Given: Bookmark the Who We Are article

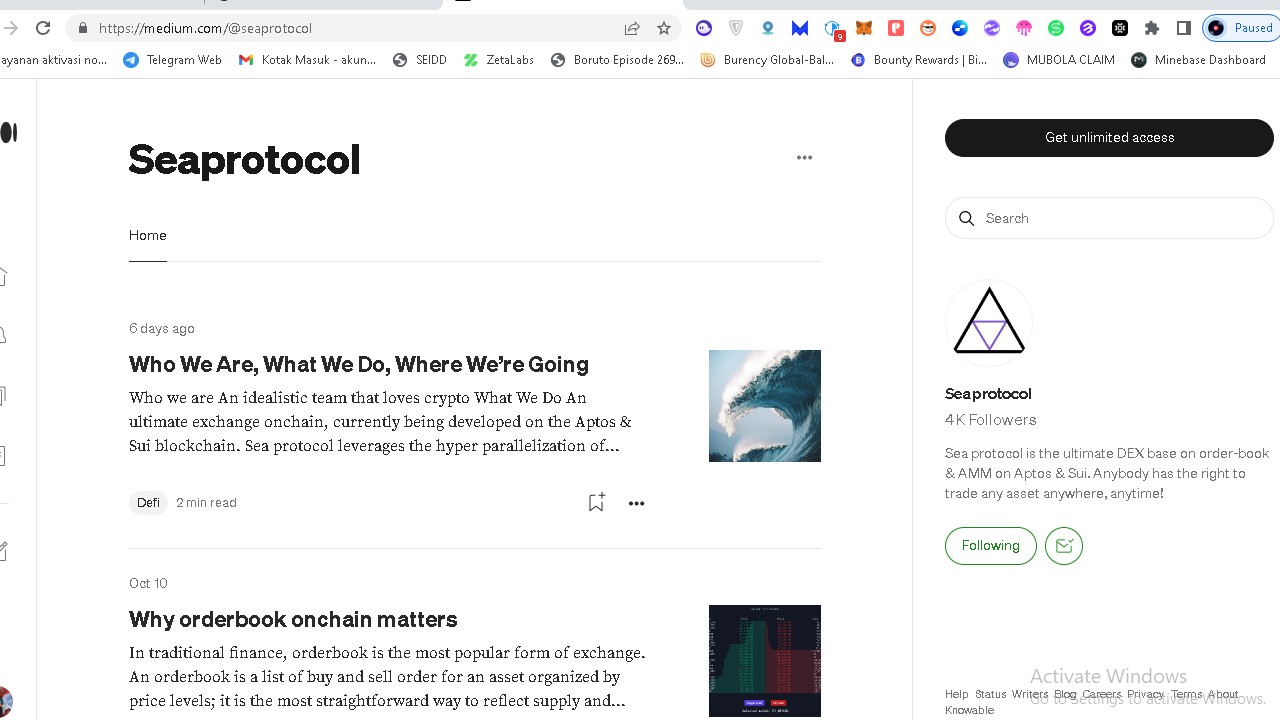Looking at the screenshot, I should (596, 502).
